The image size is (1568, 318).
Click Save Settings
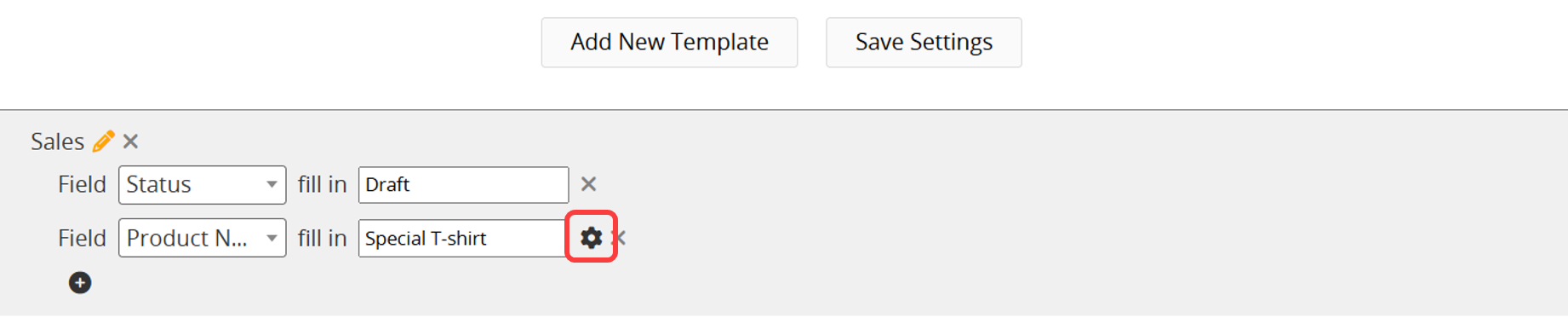coord(924,42)
